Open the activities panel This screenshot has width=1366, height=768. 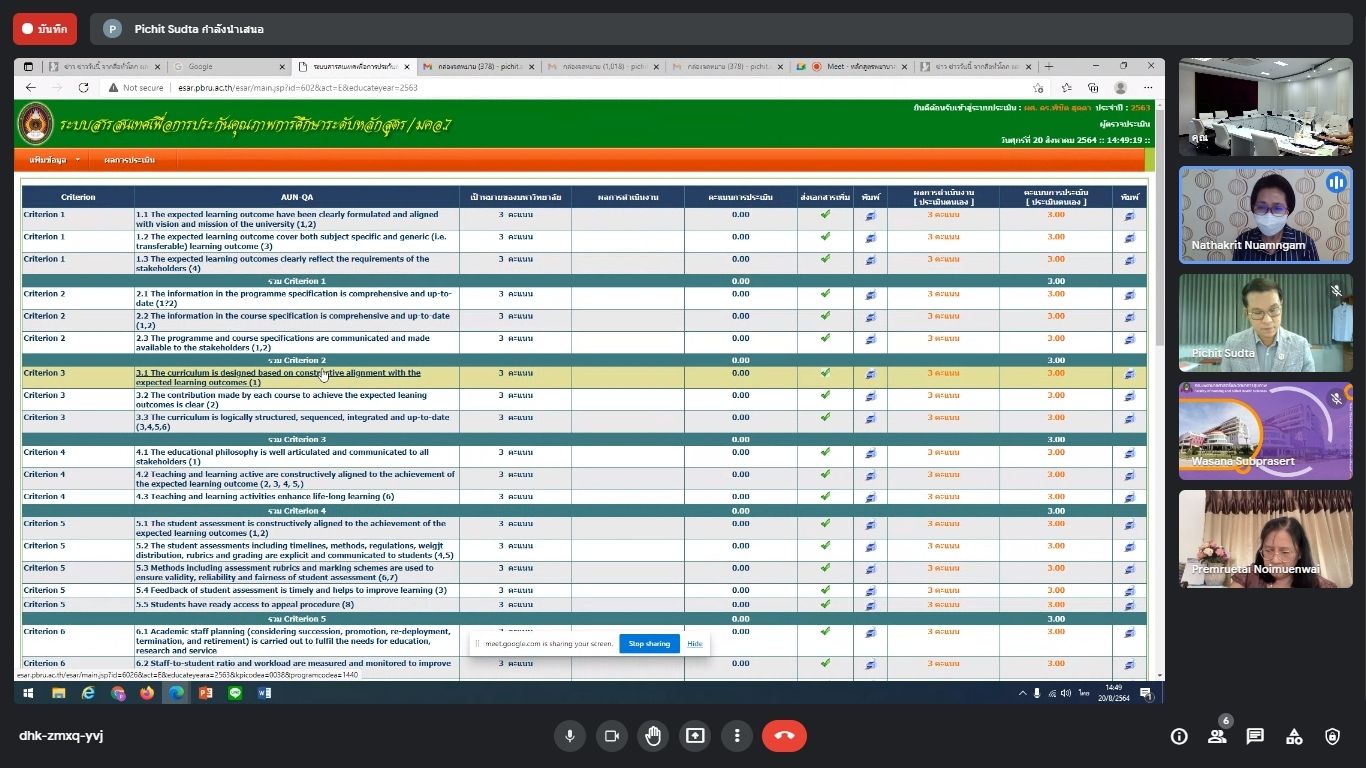tap(1294, 736)
